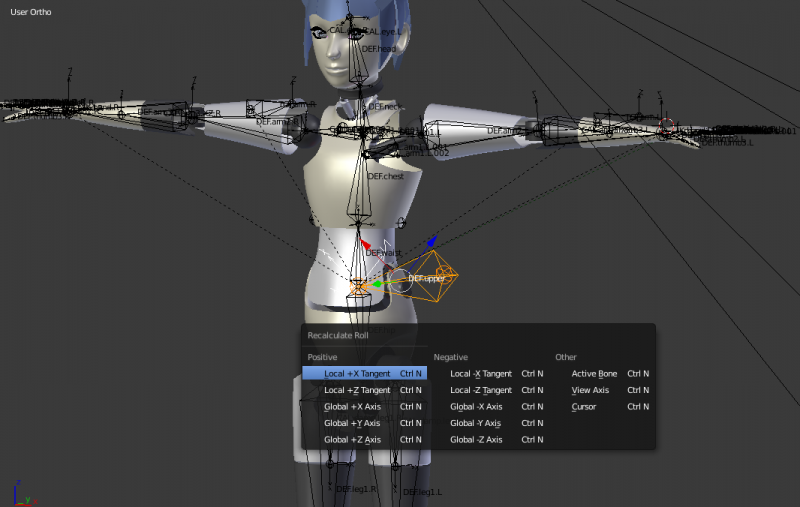Recalculate roll using Active Bone
Image resolution: width=800 pixels, height=507 pixels.
click(603, 373)
